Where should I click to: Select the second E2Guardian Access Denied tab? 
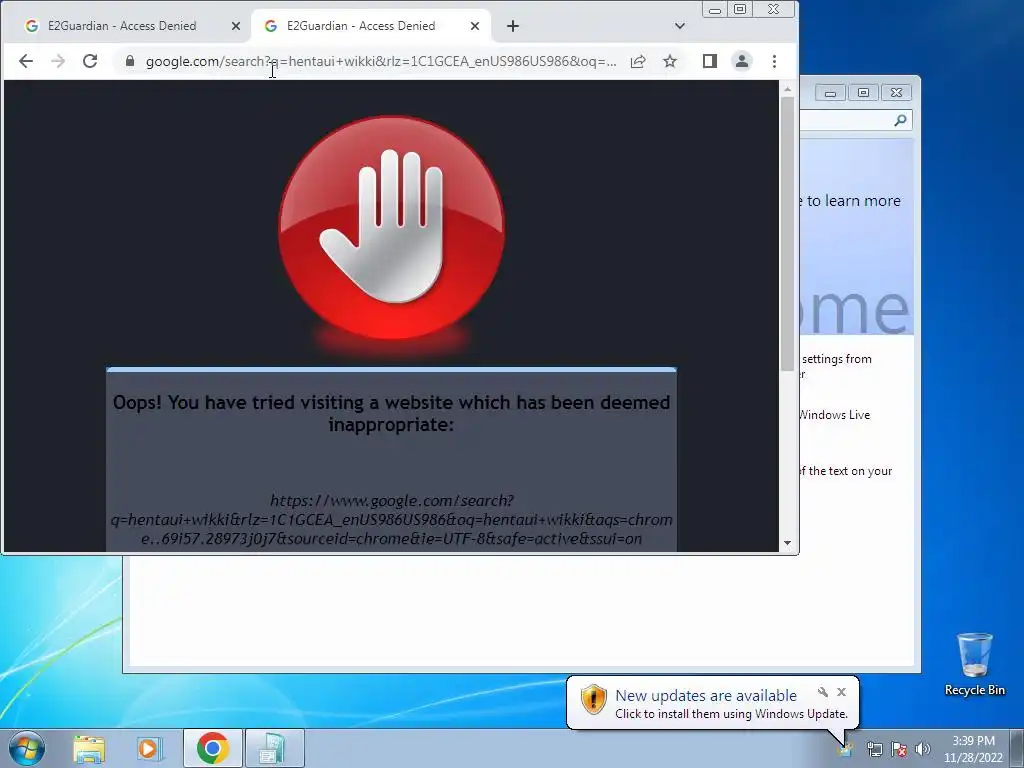click(361, 26)
